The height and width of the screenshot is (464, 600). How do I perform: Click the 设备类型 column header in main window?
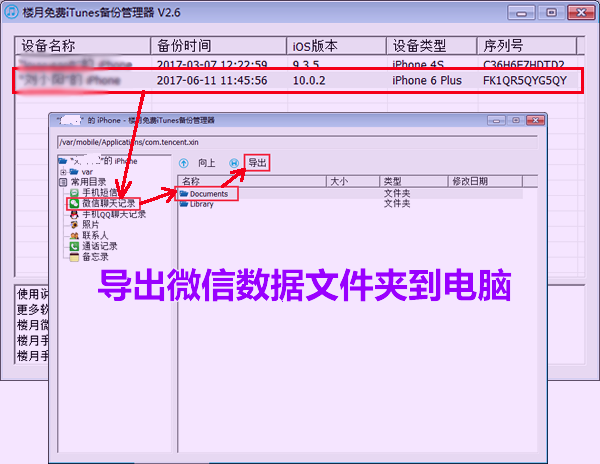click(432, 46)
